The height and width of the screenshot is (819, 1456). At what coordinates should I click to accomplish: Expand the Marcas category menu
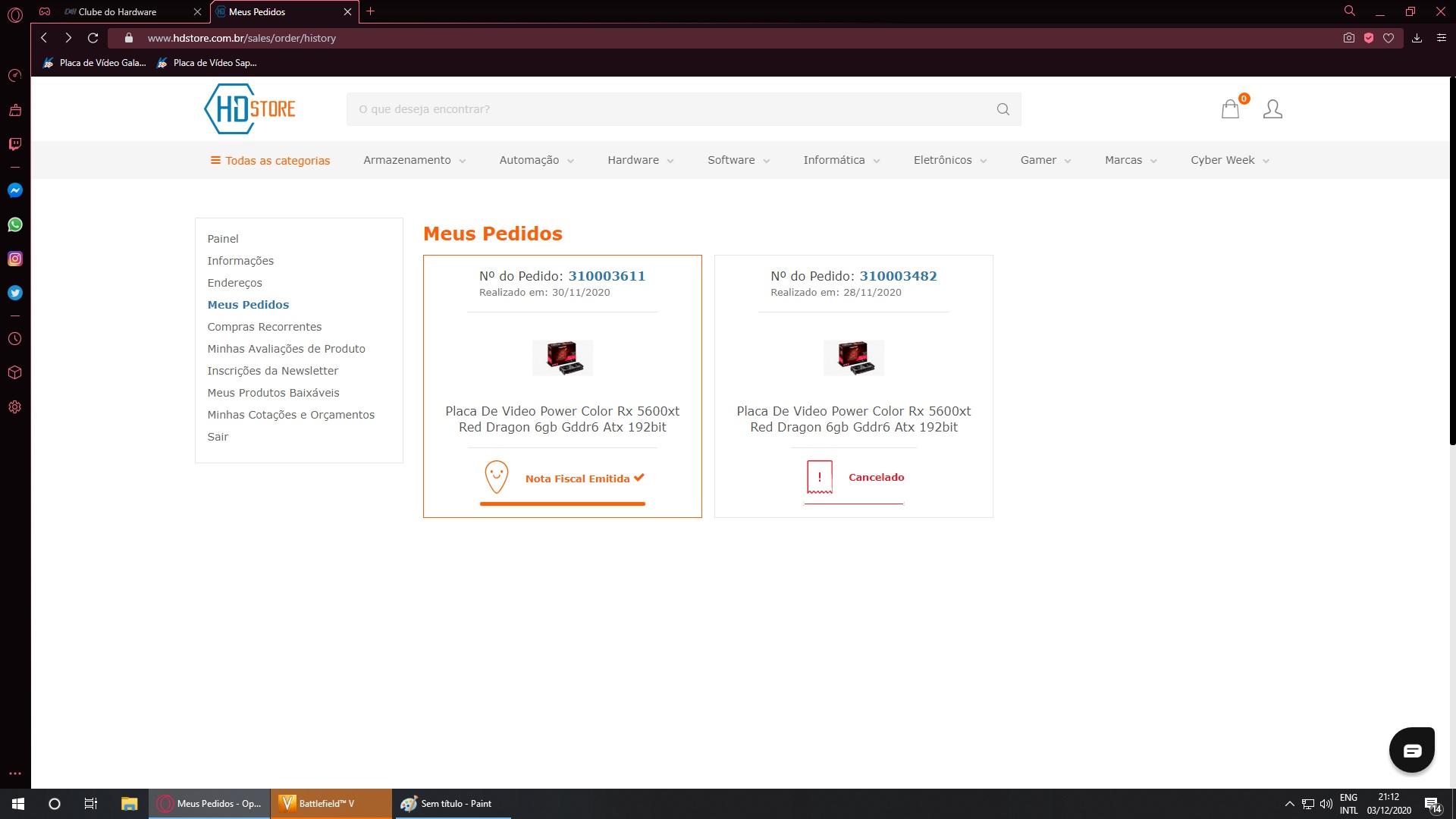[x=1131, y=160]
